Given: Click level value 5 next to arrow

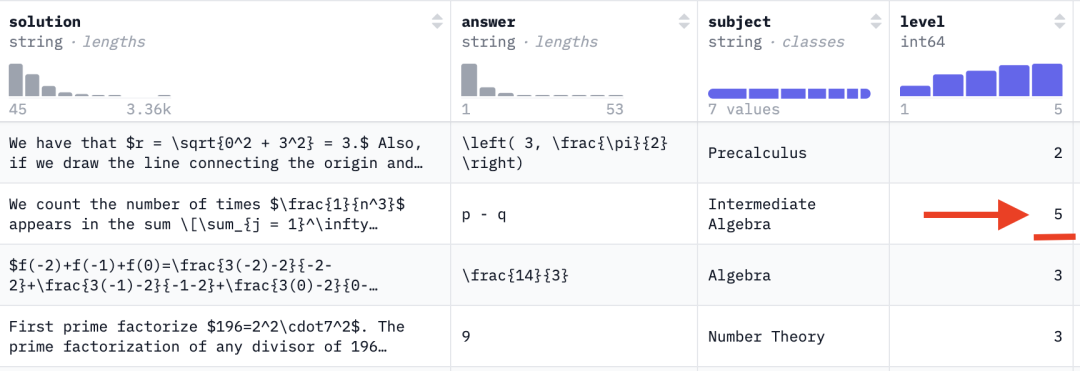Looking at the screenshot, I should click(x=1057, y=214).
